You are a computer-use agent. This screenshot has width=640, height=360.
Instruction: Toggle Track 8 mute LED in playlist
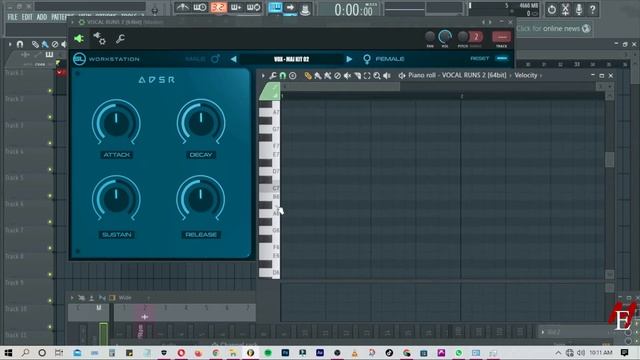(x=50, y=274)
